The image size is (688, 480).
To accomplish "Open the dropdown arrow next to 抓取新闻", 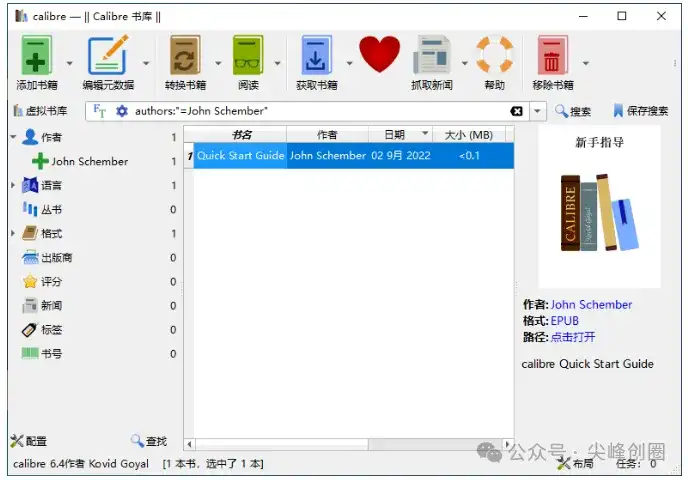I will pyautogui.click(x=465, y=64).
